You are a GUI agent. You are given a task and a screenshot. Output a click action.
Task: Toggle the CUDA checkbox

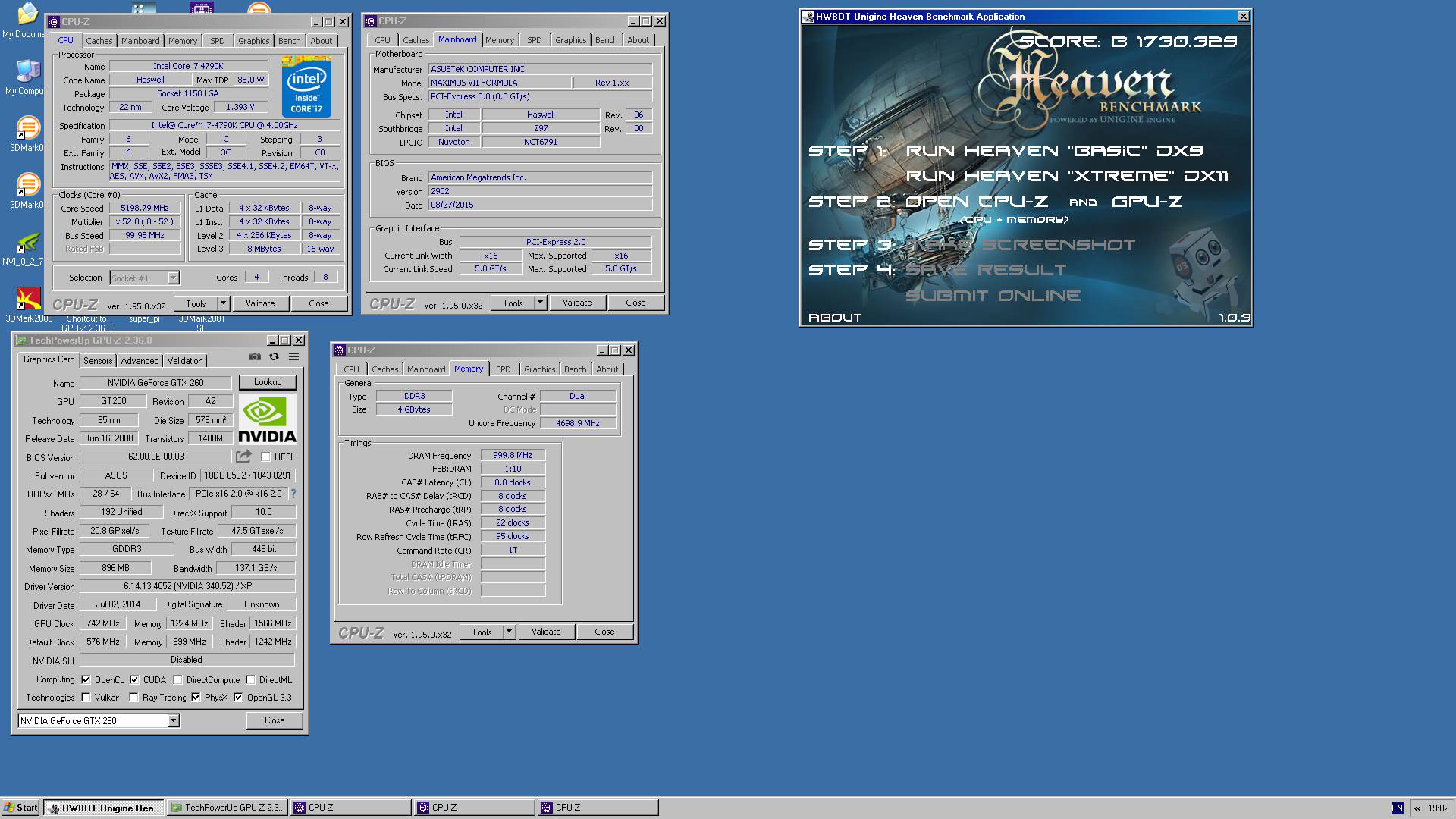click(134, 680)
